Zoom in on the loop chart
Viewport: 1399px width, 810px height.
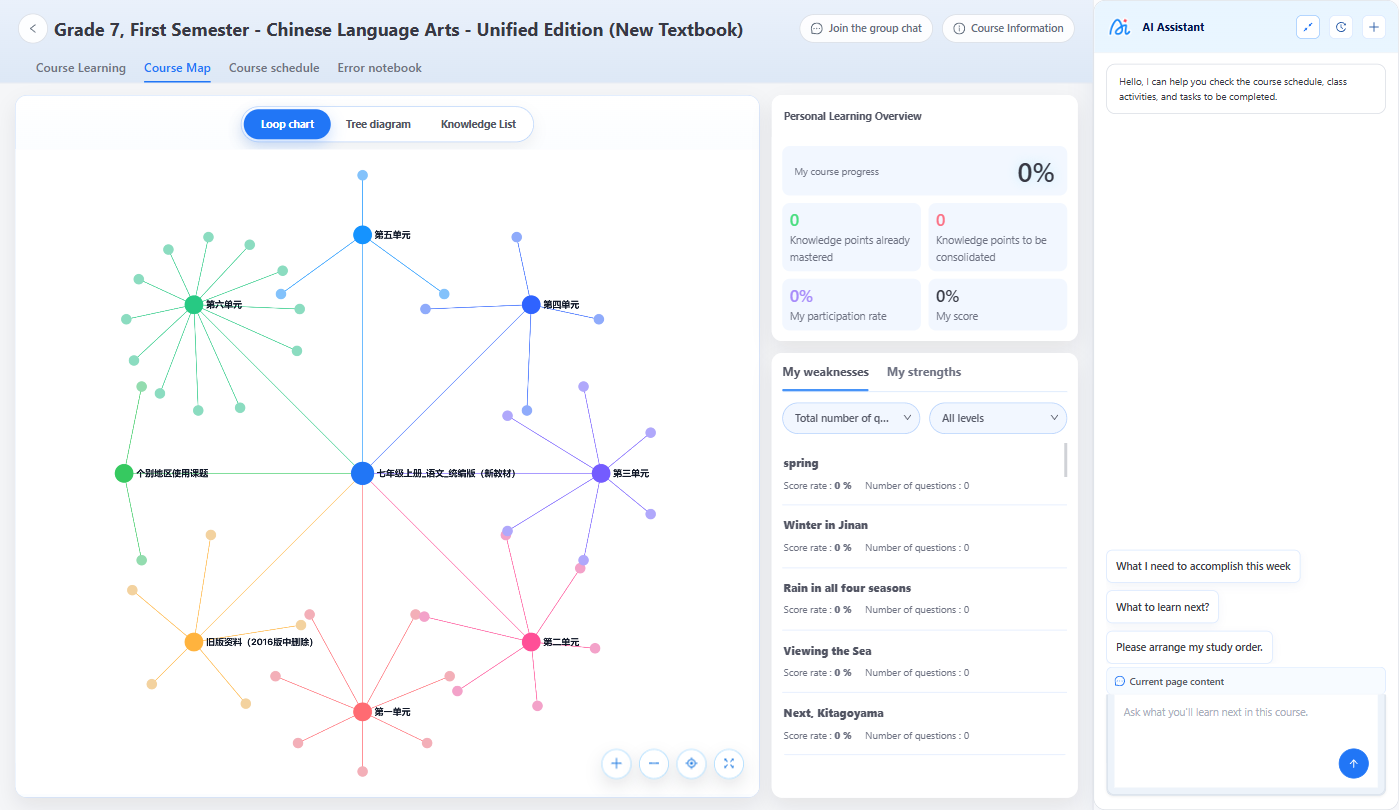(616, 763)
